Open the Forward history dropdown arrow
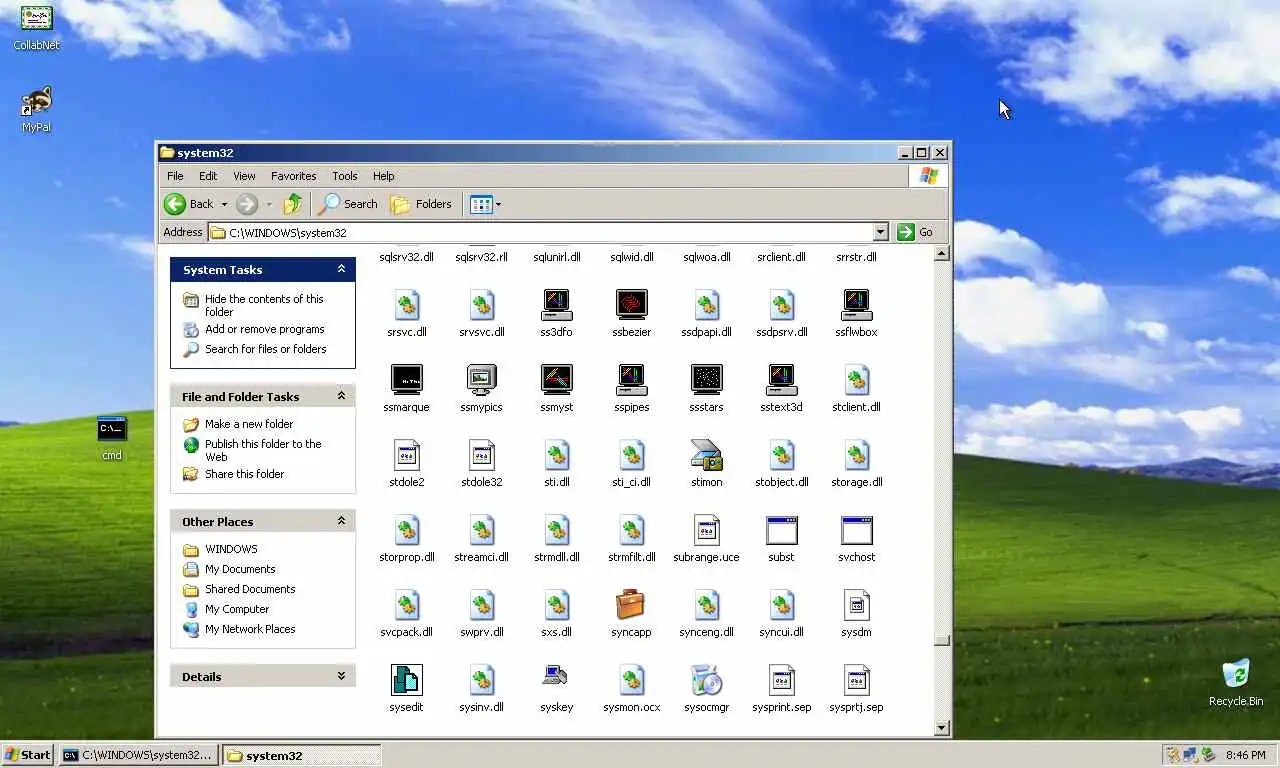Viewport: 1280px width, 768px height. pos(269,204)
